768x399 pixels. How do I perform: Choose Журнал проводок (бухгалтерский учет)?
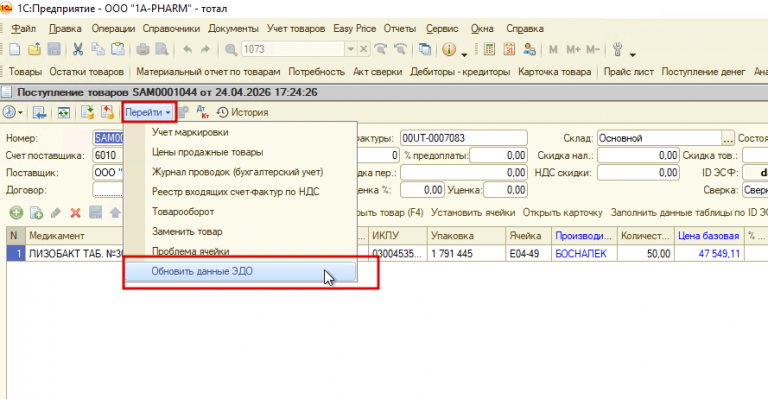(240, 172)
